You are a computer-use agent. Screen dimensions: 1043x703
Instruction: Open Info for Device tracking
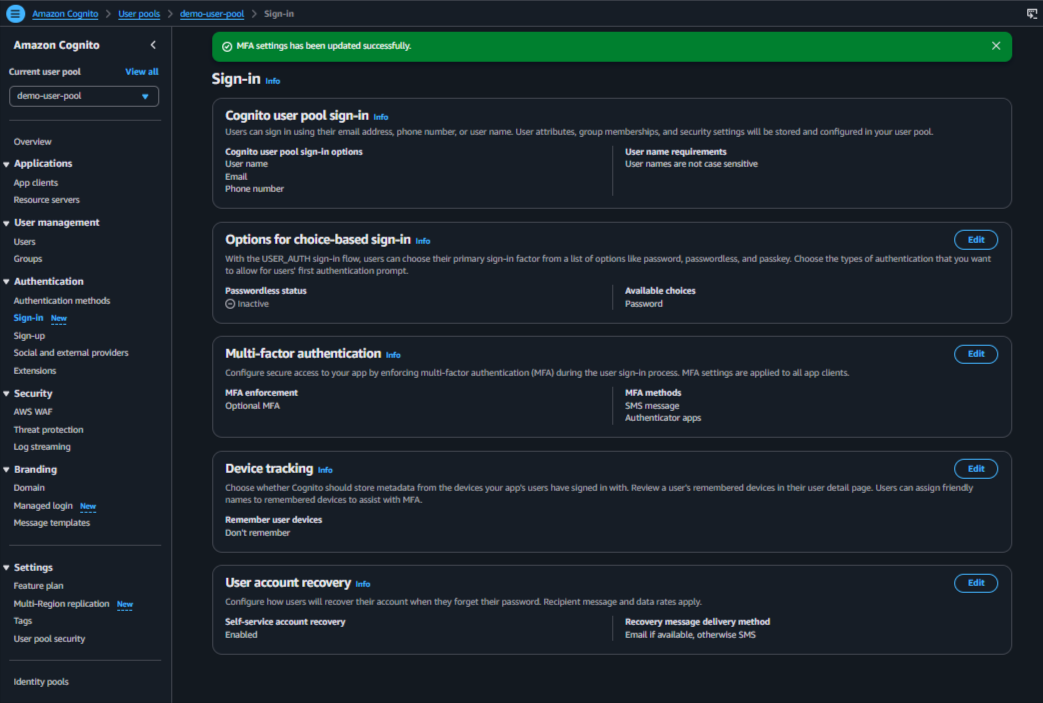click(325, 470)
